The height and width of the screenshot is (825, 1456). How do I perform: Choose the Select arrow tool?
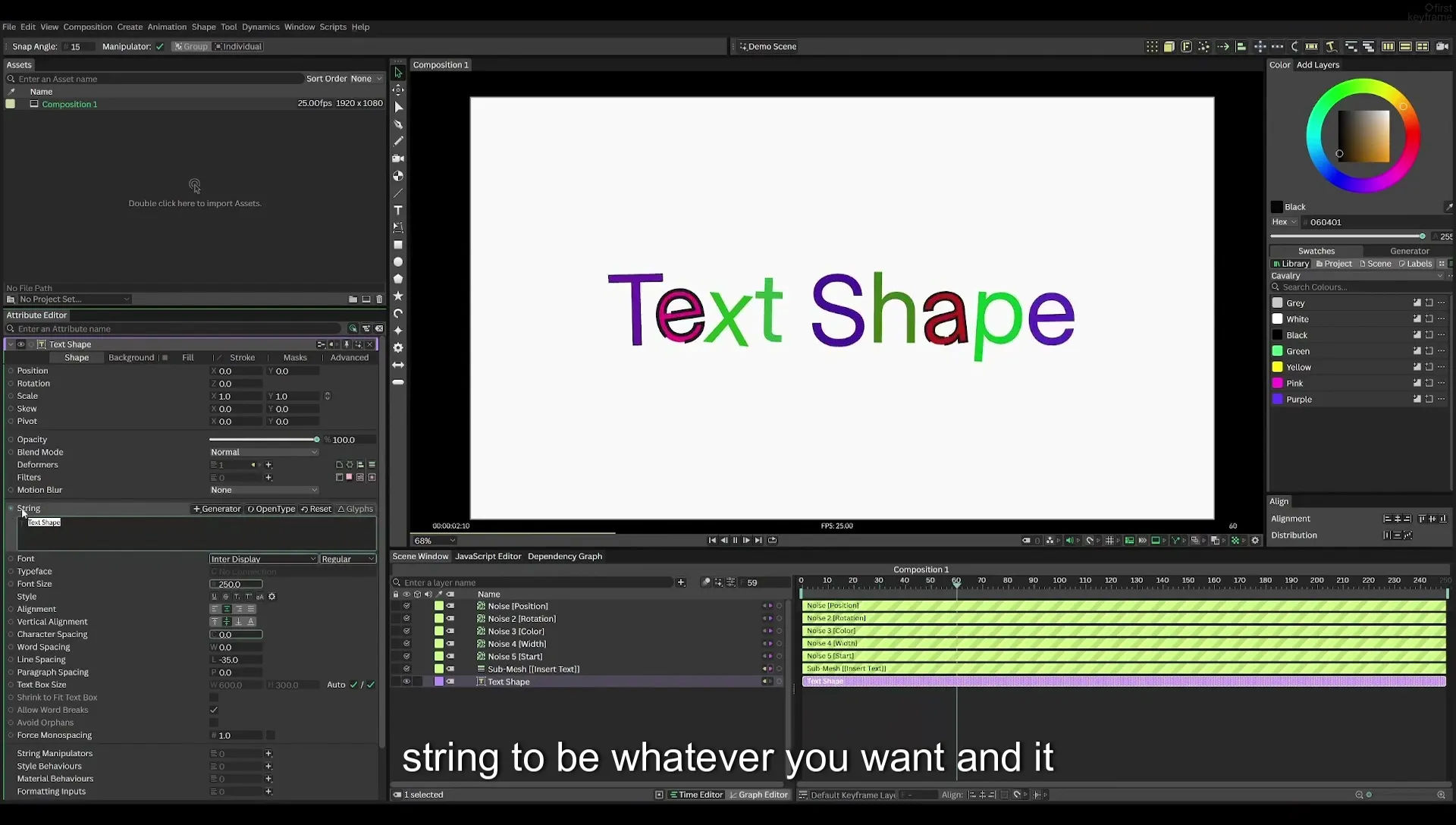pyautogui.click(x=398, y=73)
